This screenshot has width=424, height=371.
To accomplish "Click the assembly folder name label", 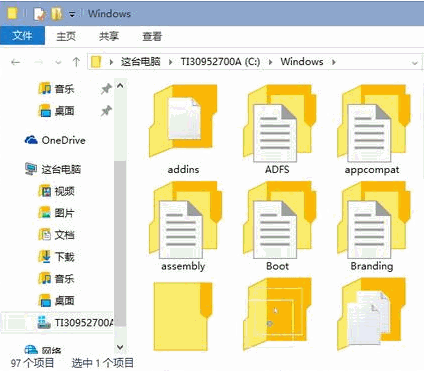I will 183,266.
